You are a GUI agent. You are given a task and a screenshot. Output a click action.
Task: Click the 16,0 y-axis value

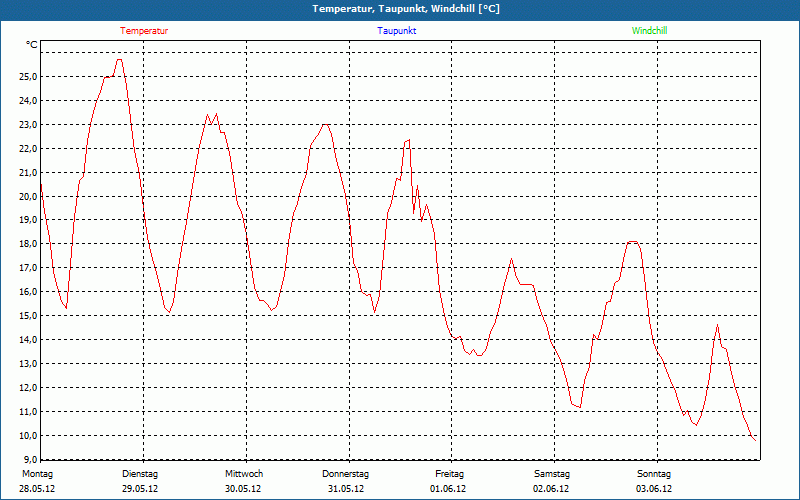(28, 292)
